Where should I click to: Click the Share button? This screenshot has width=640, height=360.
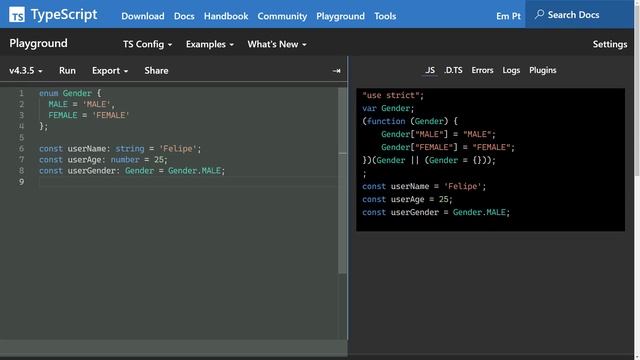tap(156, 71)
